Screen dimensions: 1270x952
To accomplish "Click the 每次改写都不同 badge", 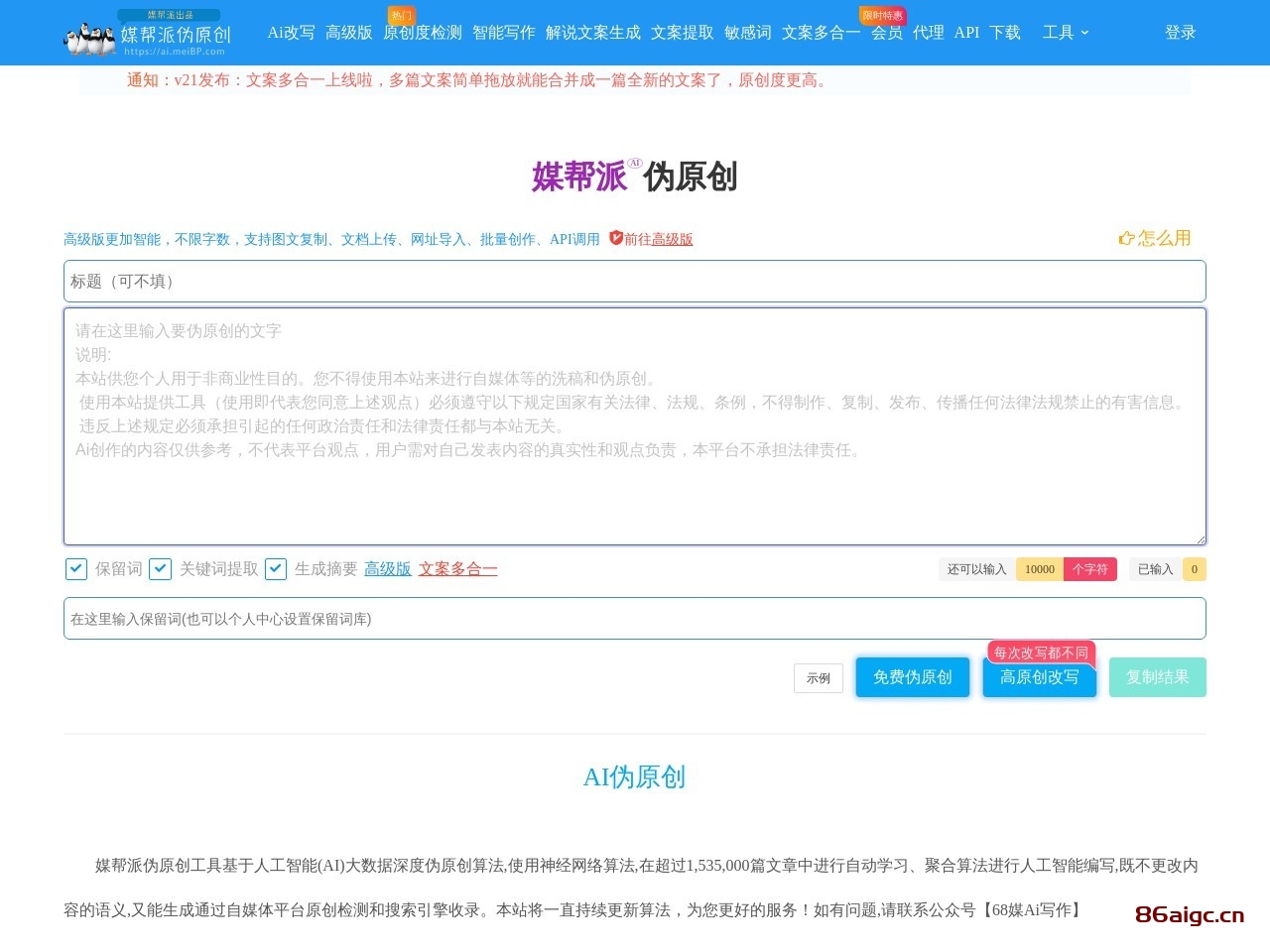I will click(1041, 653).
